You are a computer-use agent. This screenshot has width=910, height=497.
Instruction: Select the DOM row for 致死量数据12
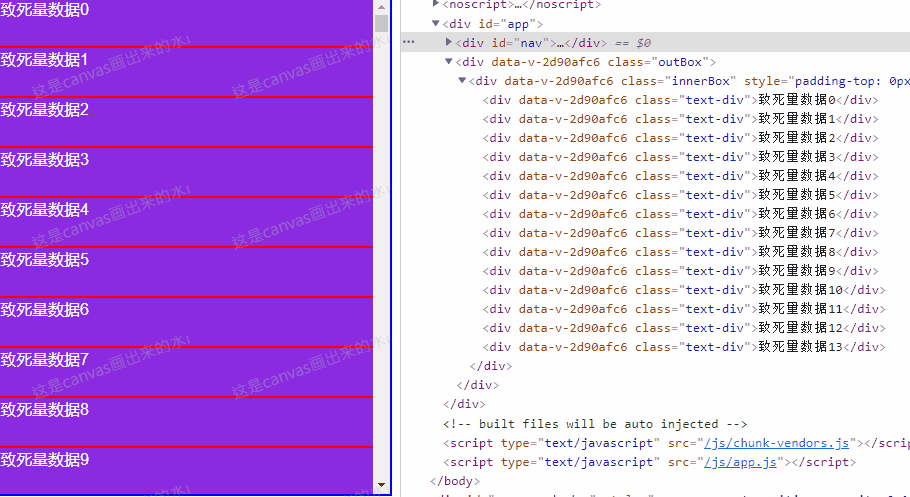point(684,328)
